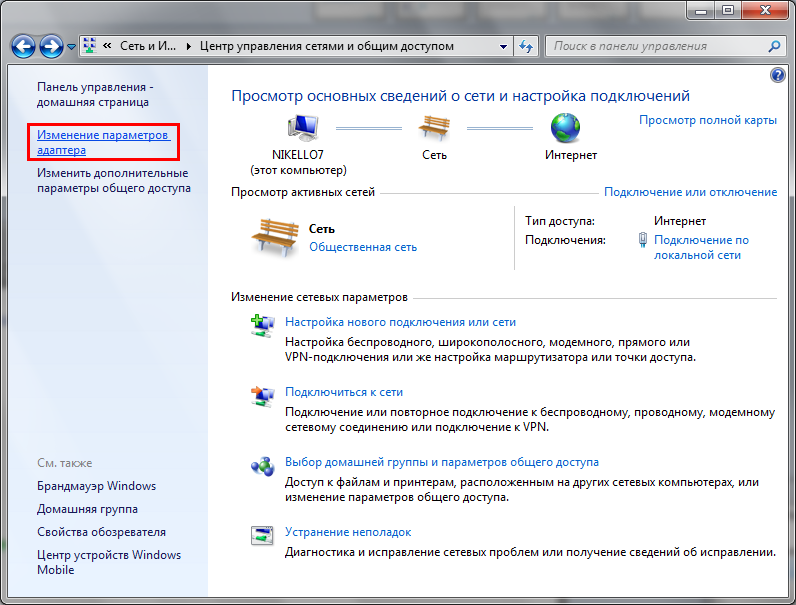Open 'Подключиться к сети' link
The height and width of the screenshot is (605, 796).
click(x=344, y=392)
